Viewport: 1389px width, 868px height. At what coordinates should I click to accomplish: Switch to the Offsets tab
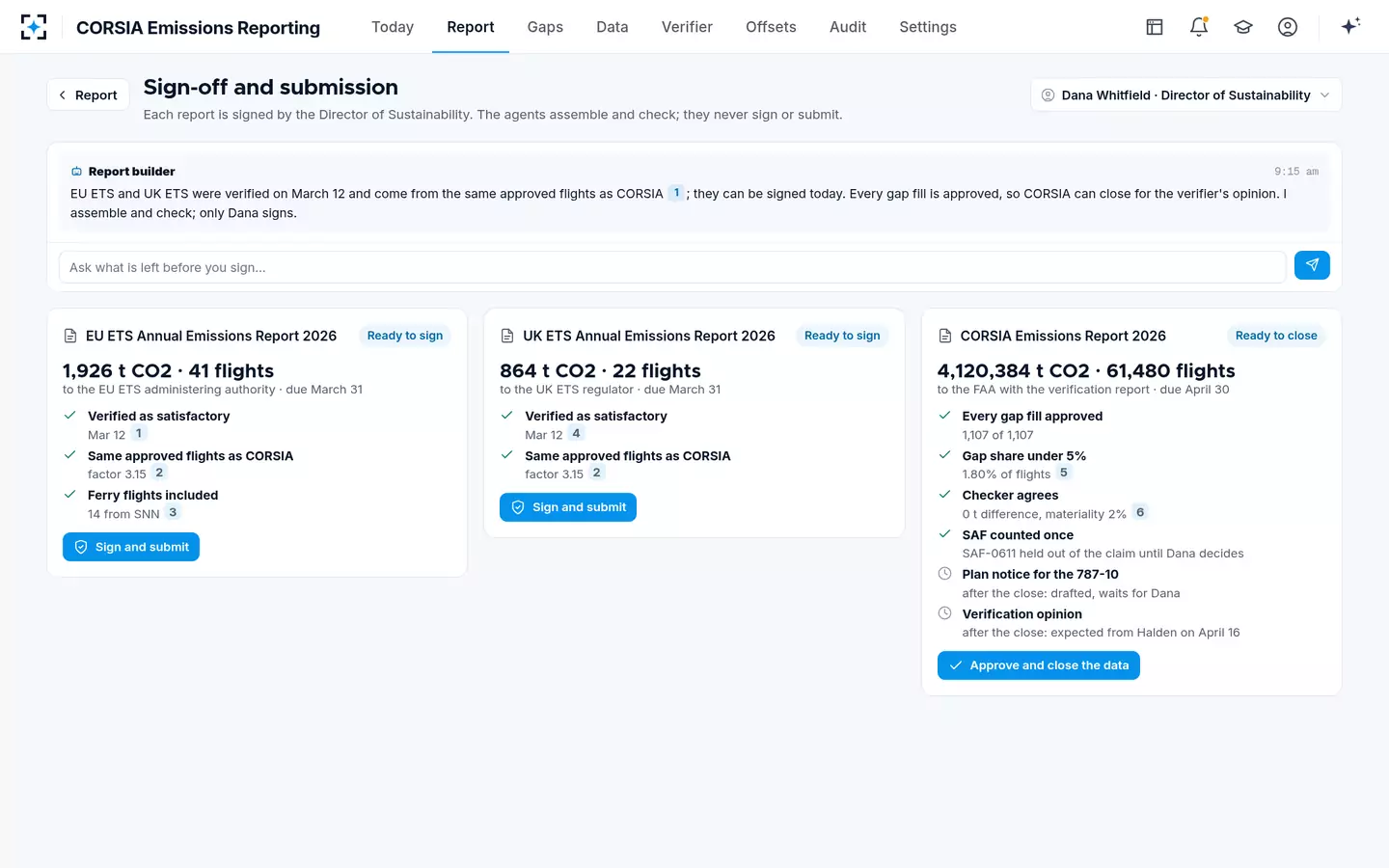771,27
